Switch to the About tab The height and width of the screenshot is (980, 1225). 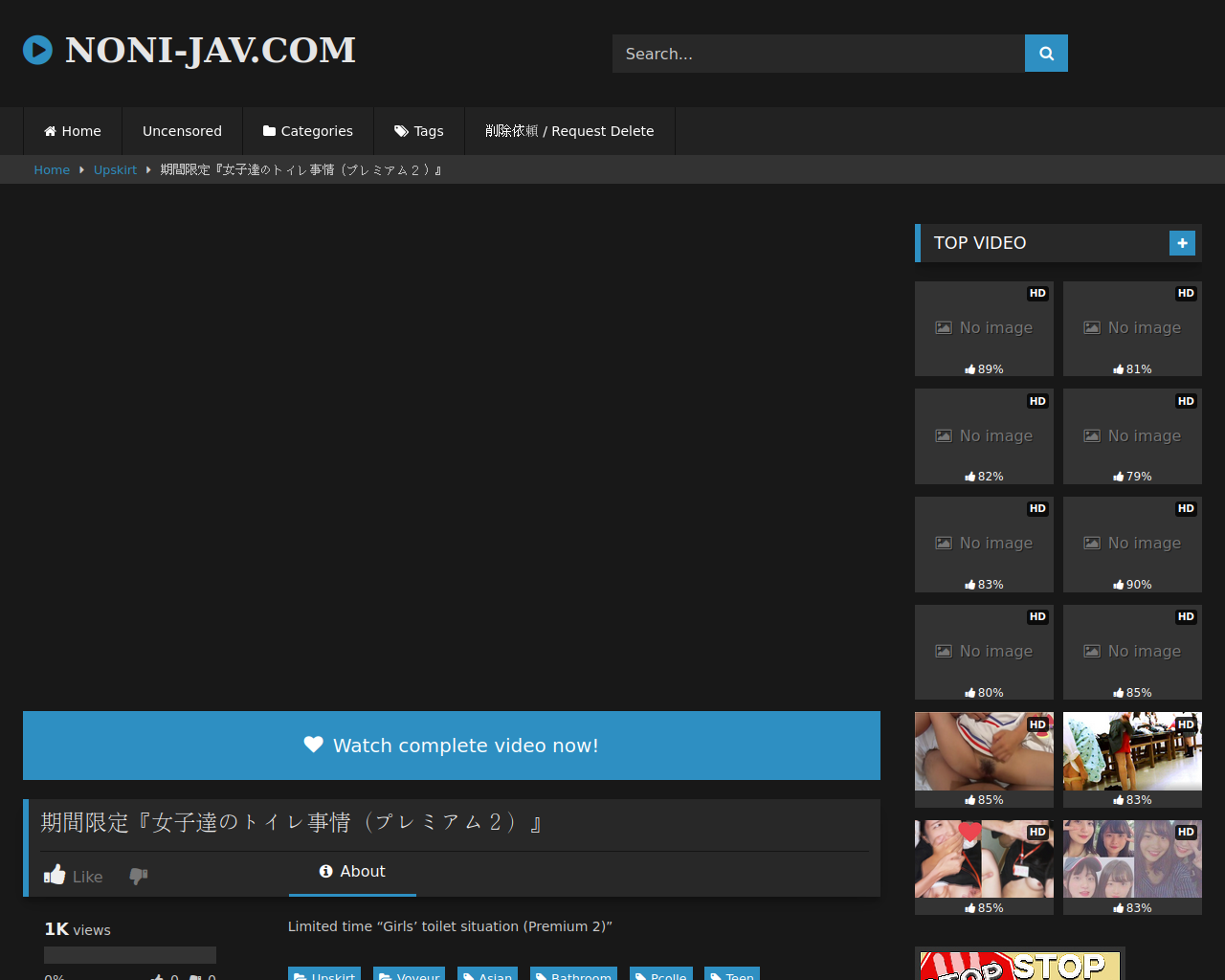click(x=352, y=872)
